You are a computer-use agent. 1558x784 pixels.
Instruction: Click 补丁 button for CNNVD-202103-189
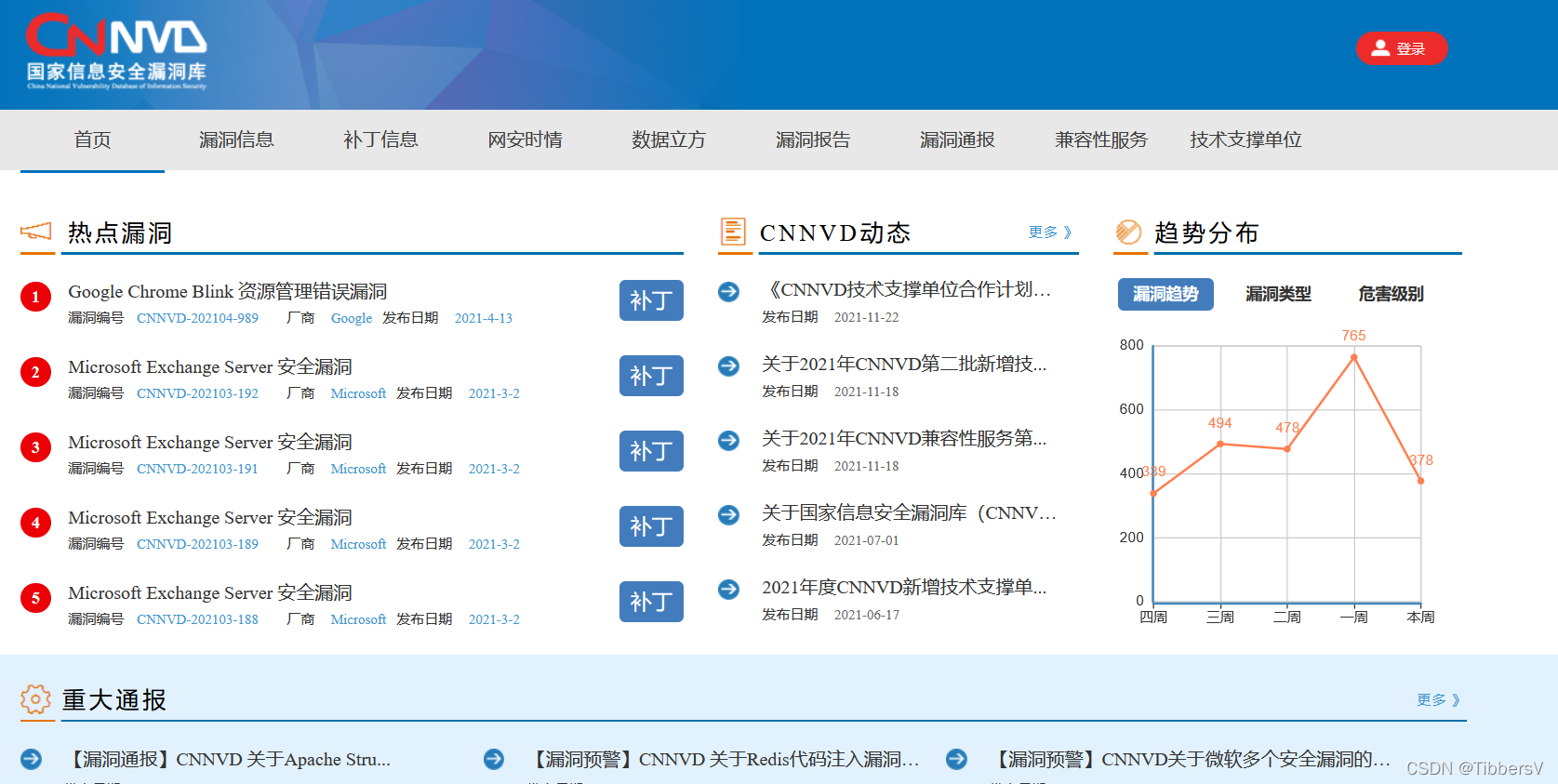point(651,526)
